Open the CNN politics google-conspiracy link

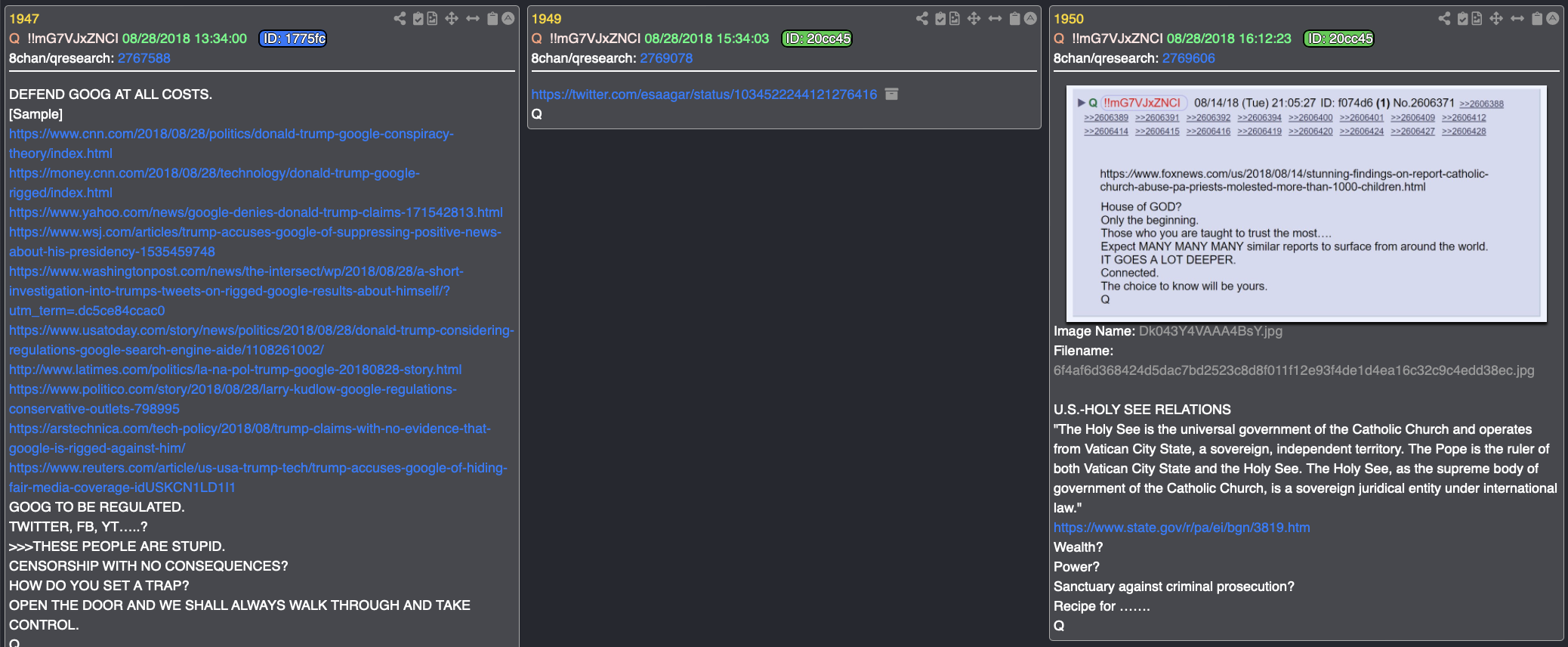click(231, 144)
